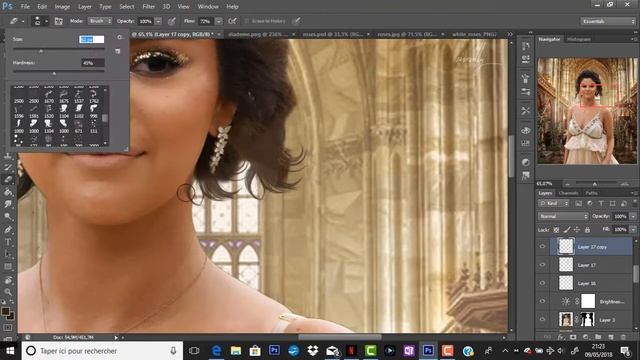This screenshot has height=360, width=640.
Task: Enable airbrush mode icon next to Flow
Action: tap(232, 21)
